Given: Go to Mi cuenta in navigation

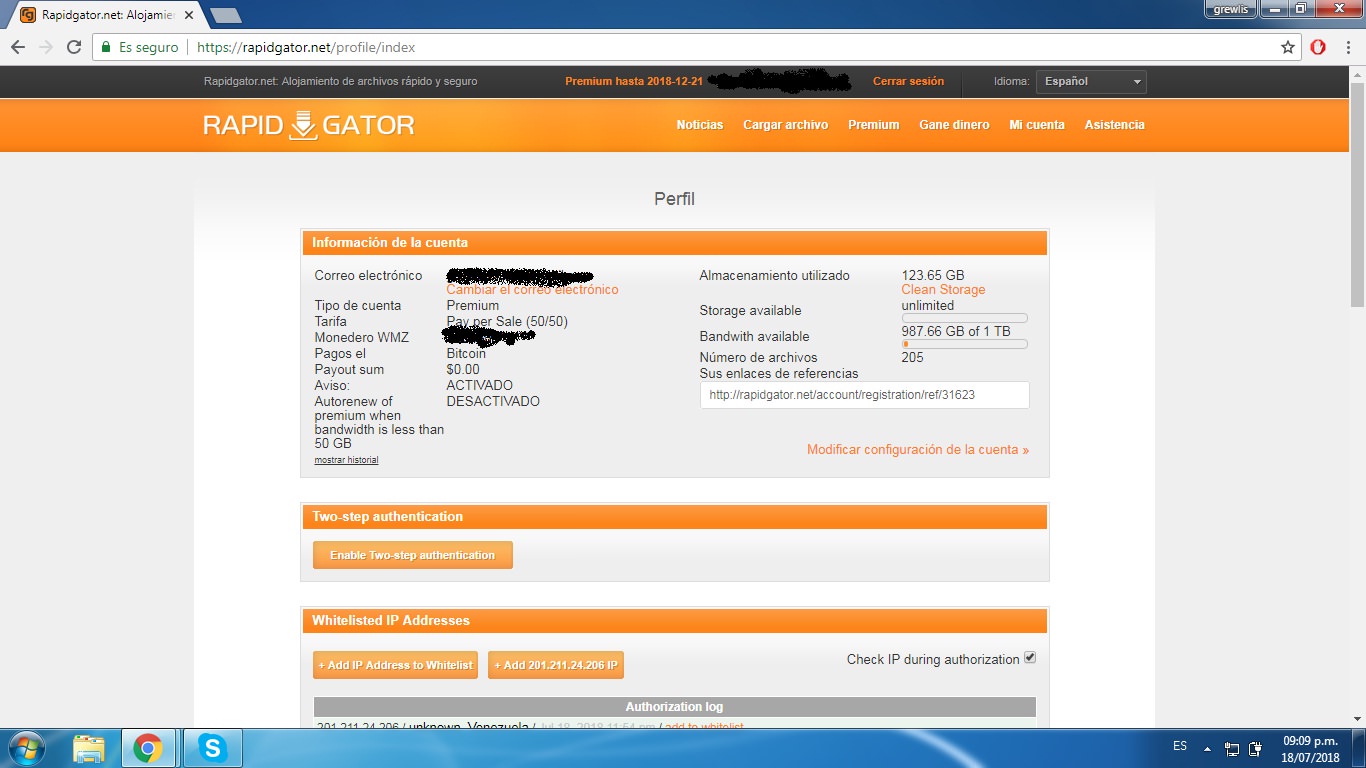Looking at the screenshot, I should coord(1036,125).
